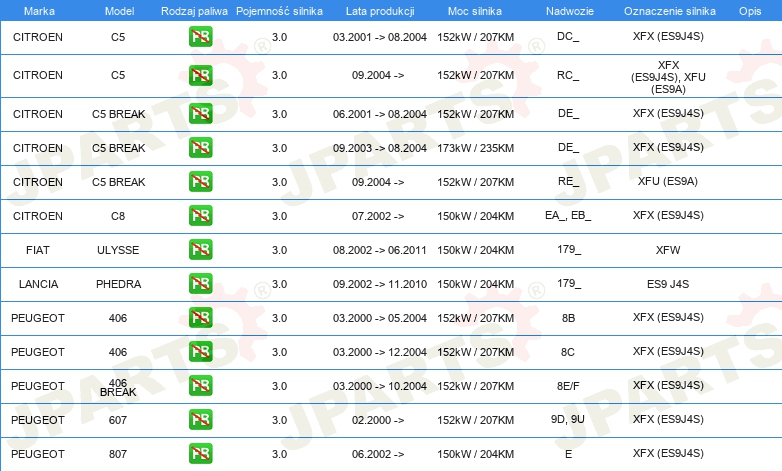
Task: Click fuel icon in PEUGEOT 406 8B row
Action: [x=200, y=317]
